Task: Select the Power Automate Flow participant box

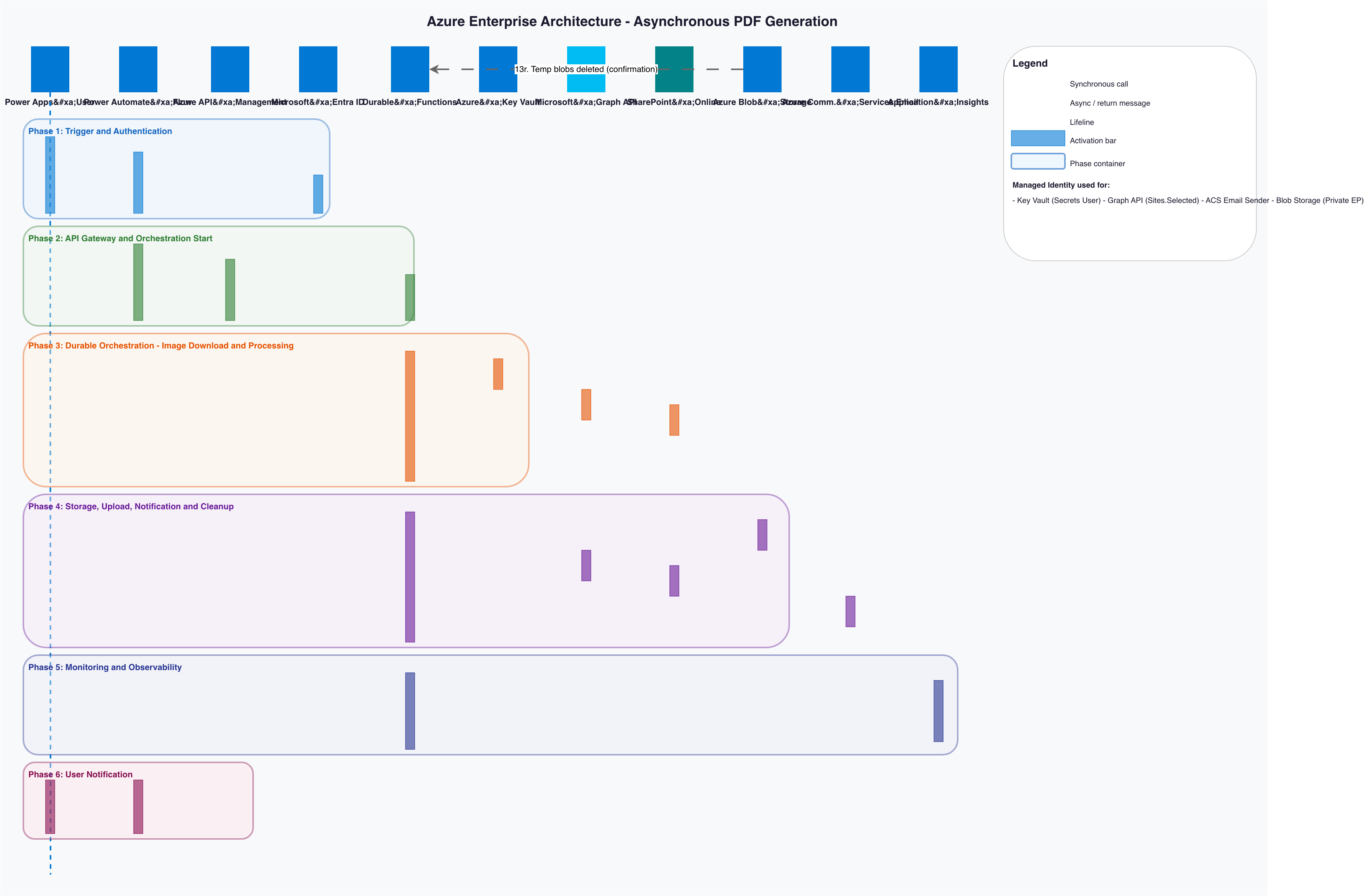Action: [x=138, y=69]
